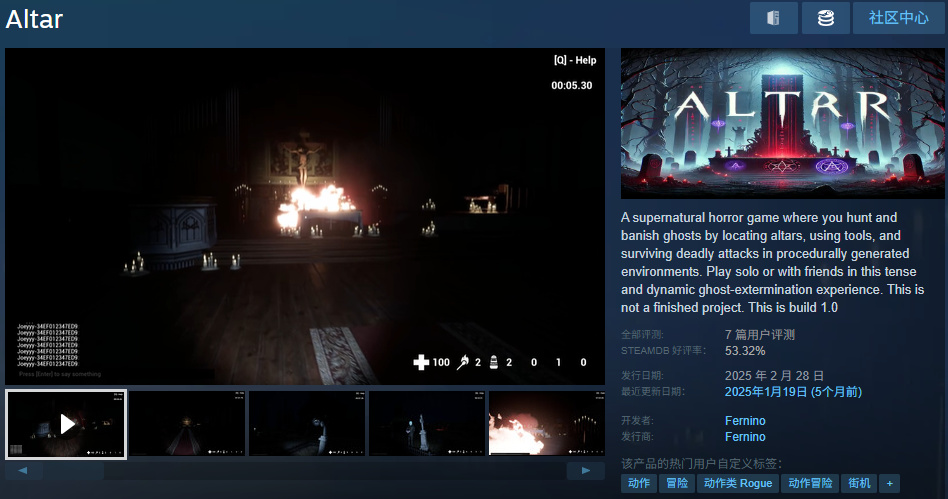Open the book-shaped icon button in the header
The height and width of the screenshot is (499, 948).
click(773, 18)
